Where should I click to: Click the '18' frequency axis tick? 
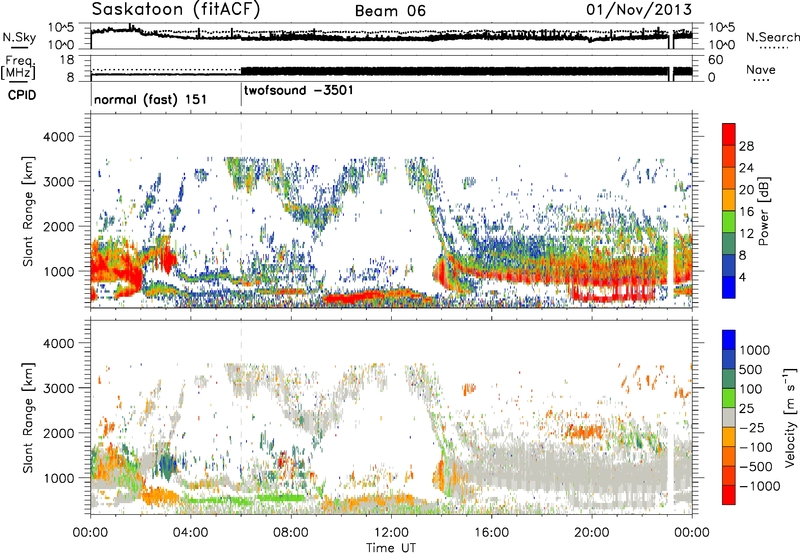67,60
